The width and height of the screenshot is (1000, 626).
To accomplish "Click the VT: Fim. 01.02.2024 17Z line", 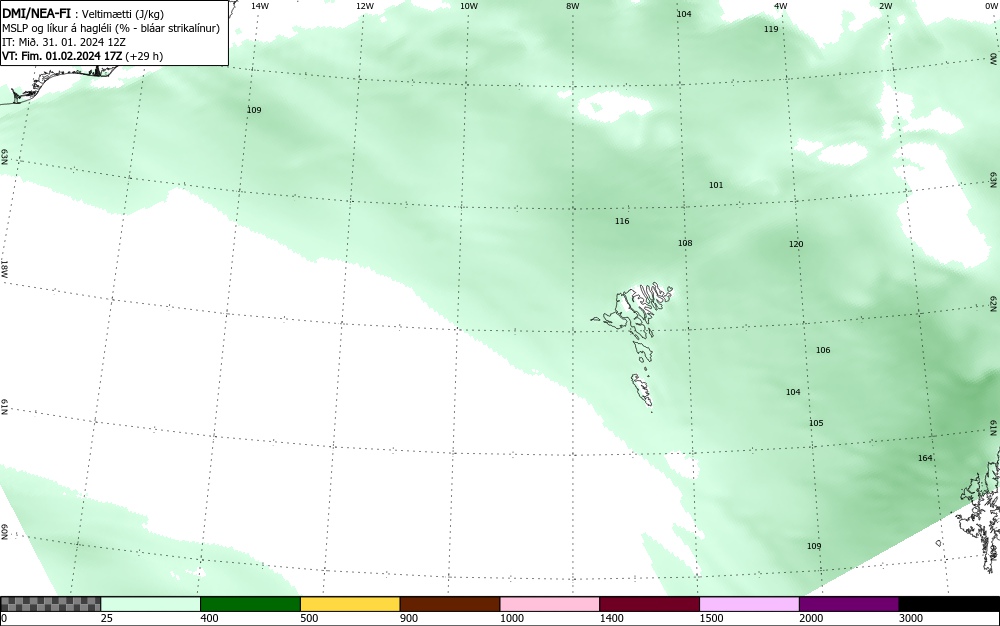I will 82,56.
